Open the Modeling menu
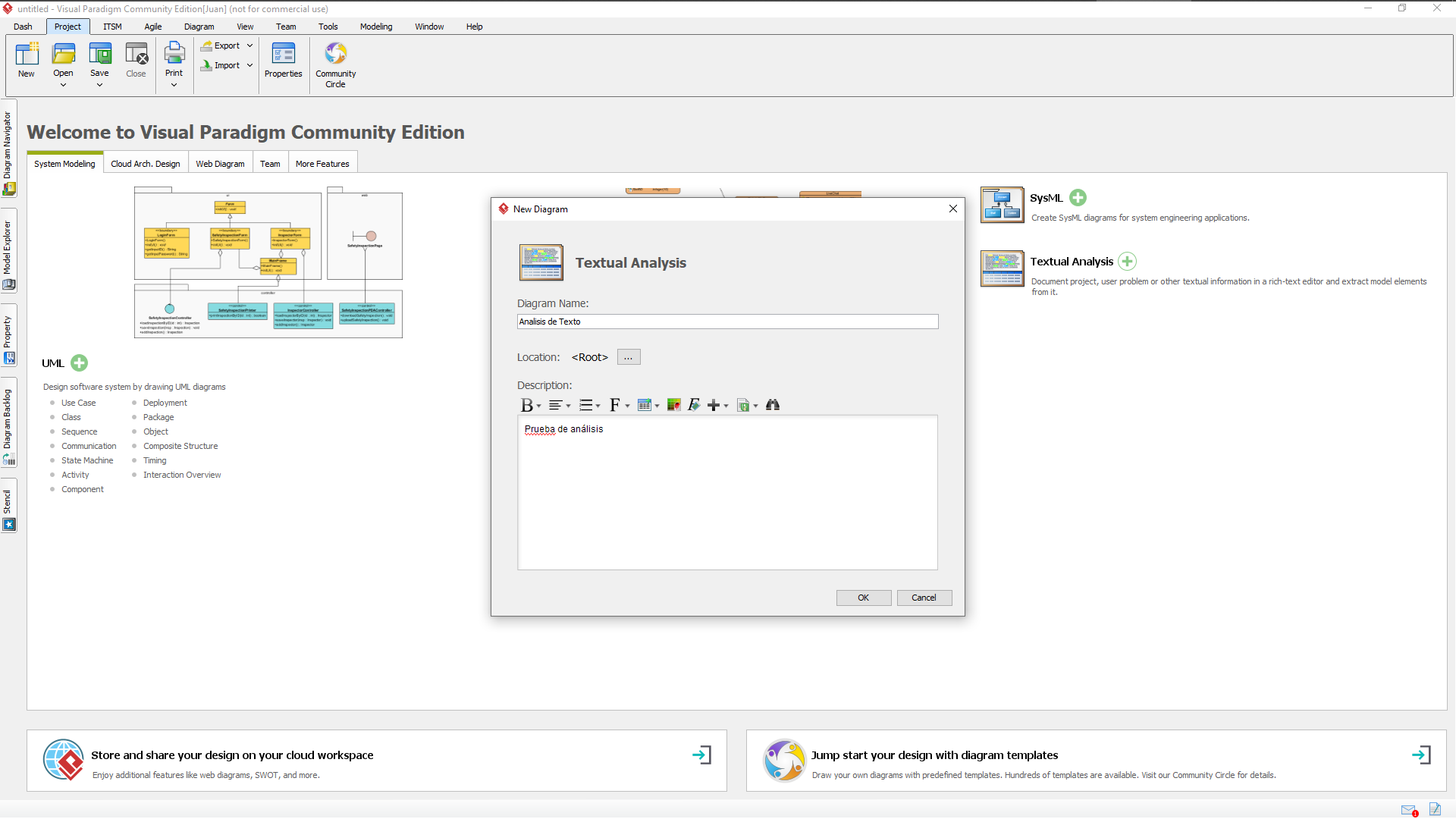This screenshot has height=819, width=1456. click(x=376, y=27)
